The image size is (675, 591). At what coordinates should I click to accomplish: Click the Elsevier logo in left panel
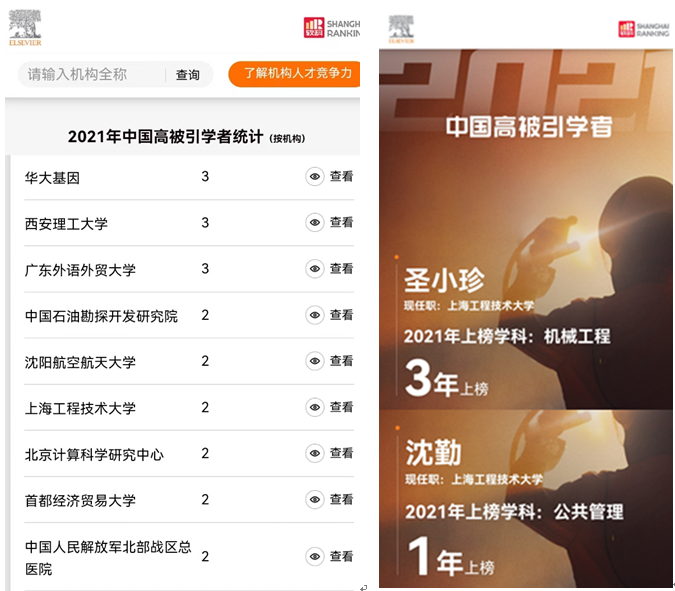25,28
